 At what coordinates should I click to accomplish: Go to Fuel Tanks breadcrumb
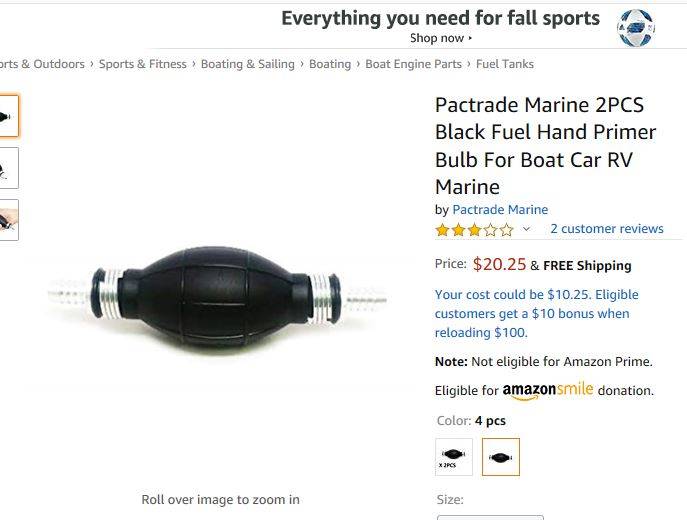[x=505, y=64]
